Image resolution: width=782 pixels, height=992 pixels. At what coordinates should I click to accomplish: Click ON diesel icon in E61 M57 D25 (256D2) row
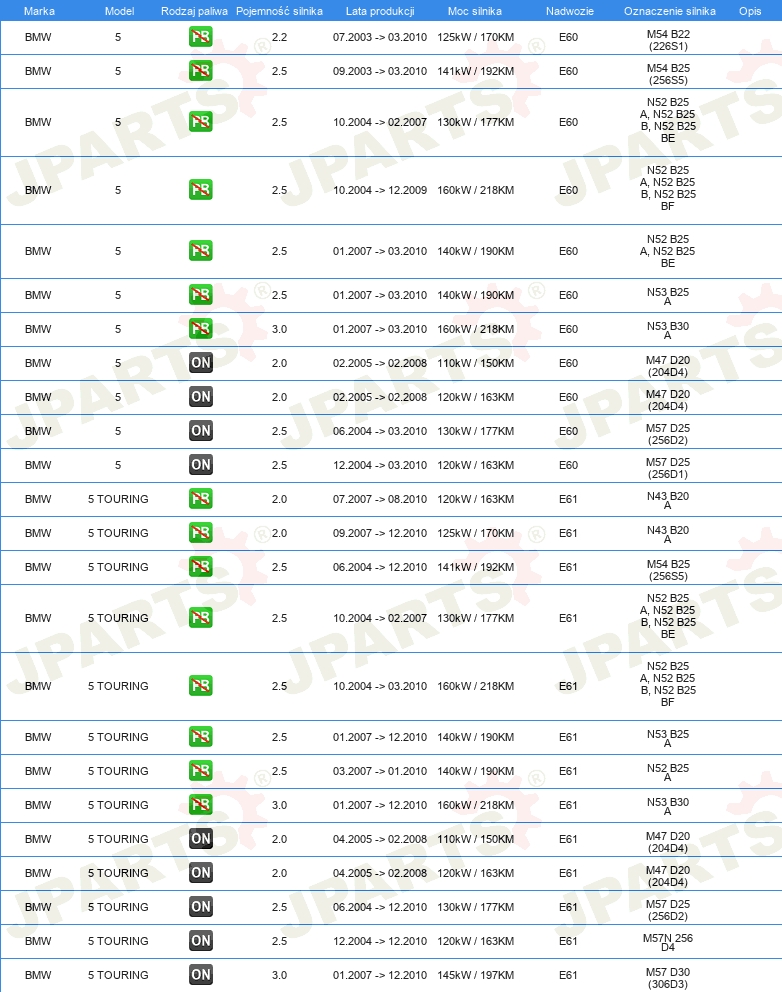tap(201, 907)
